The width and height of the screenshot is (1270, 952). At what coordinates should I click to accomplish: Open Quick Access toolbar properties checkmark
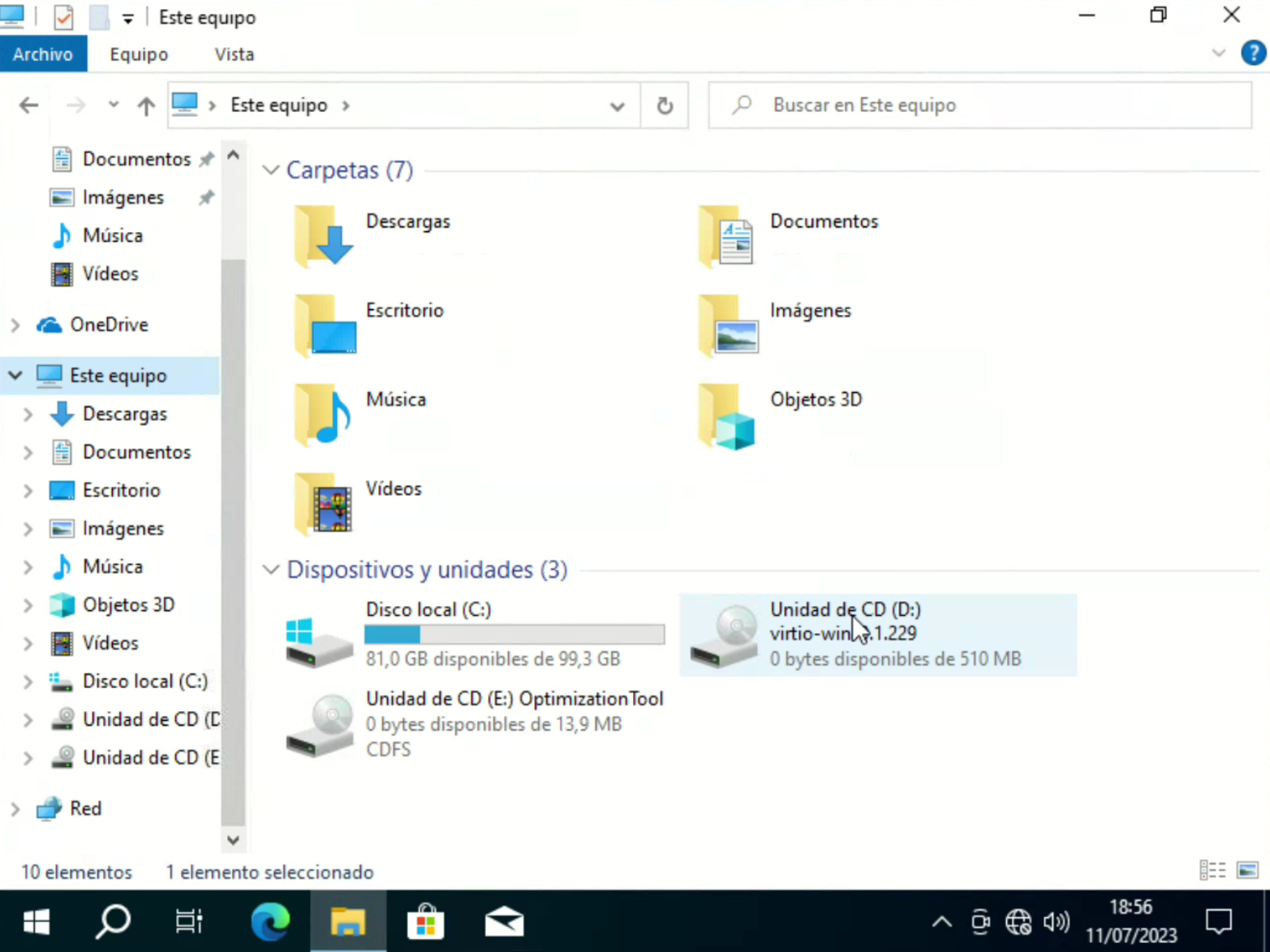click(x=63, y=17)
